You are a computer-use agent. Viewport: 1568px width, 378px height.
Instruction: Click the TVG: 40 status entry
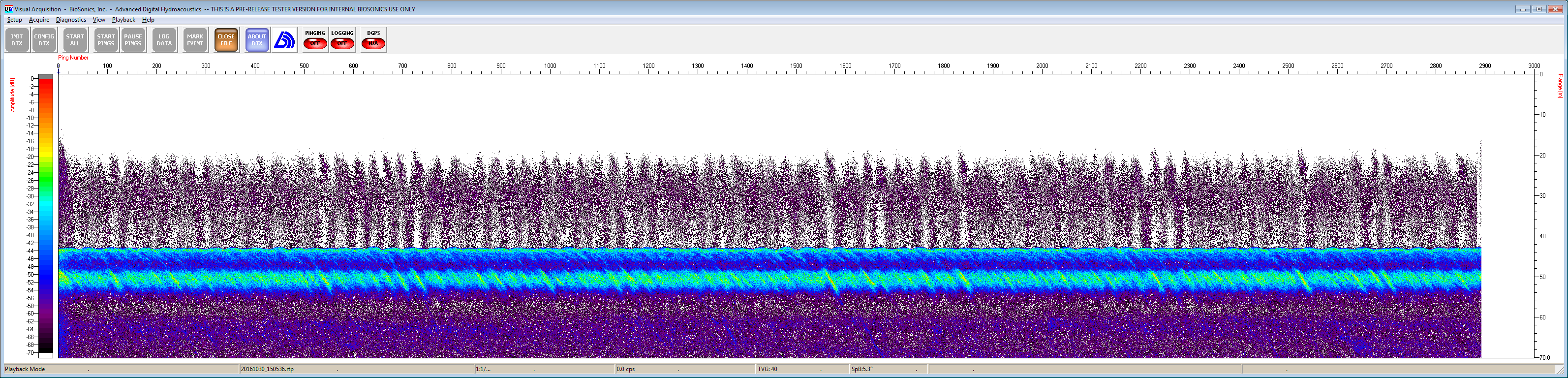(767, 369)
